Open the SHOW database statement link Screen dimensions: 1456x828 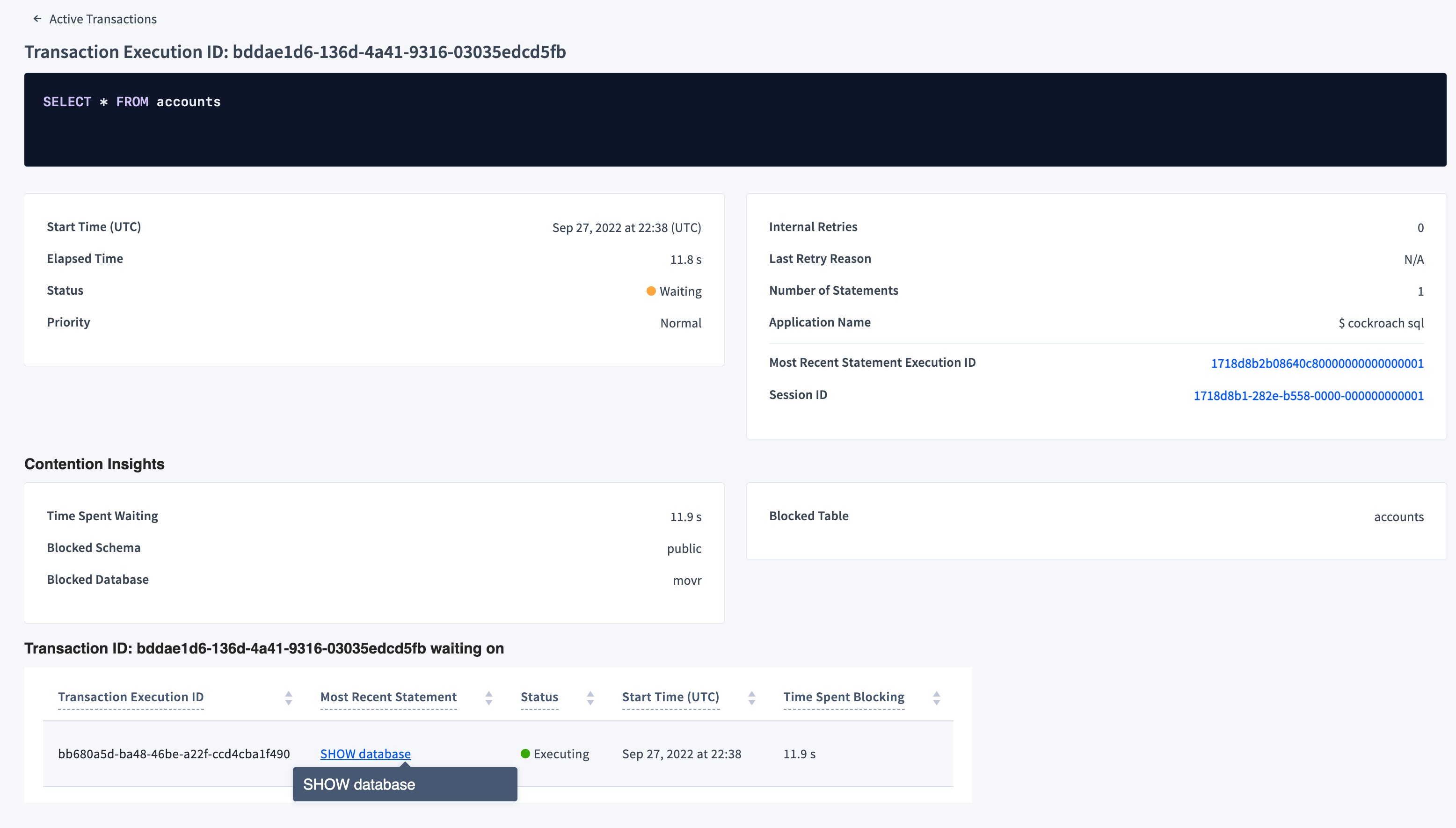pyautogui.click(x=365, y=754)
